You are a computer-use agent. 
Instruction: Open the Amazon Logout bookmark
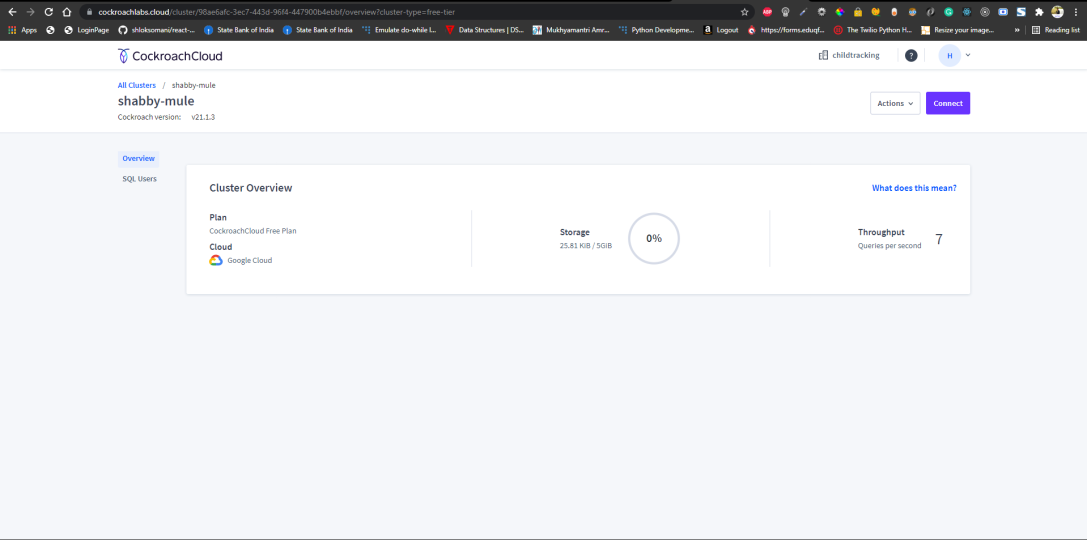click(x=721, y=30)
